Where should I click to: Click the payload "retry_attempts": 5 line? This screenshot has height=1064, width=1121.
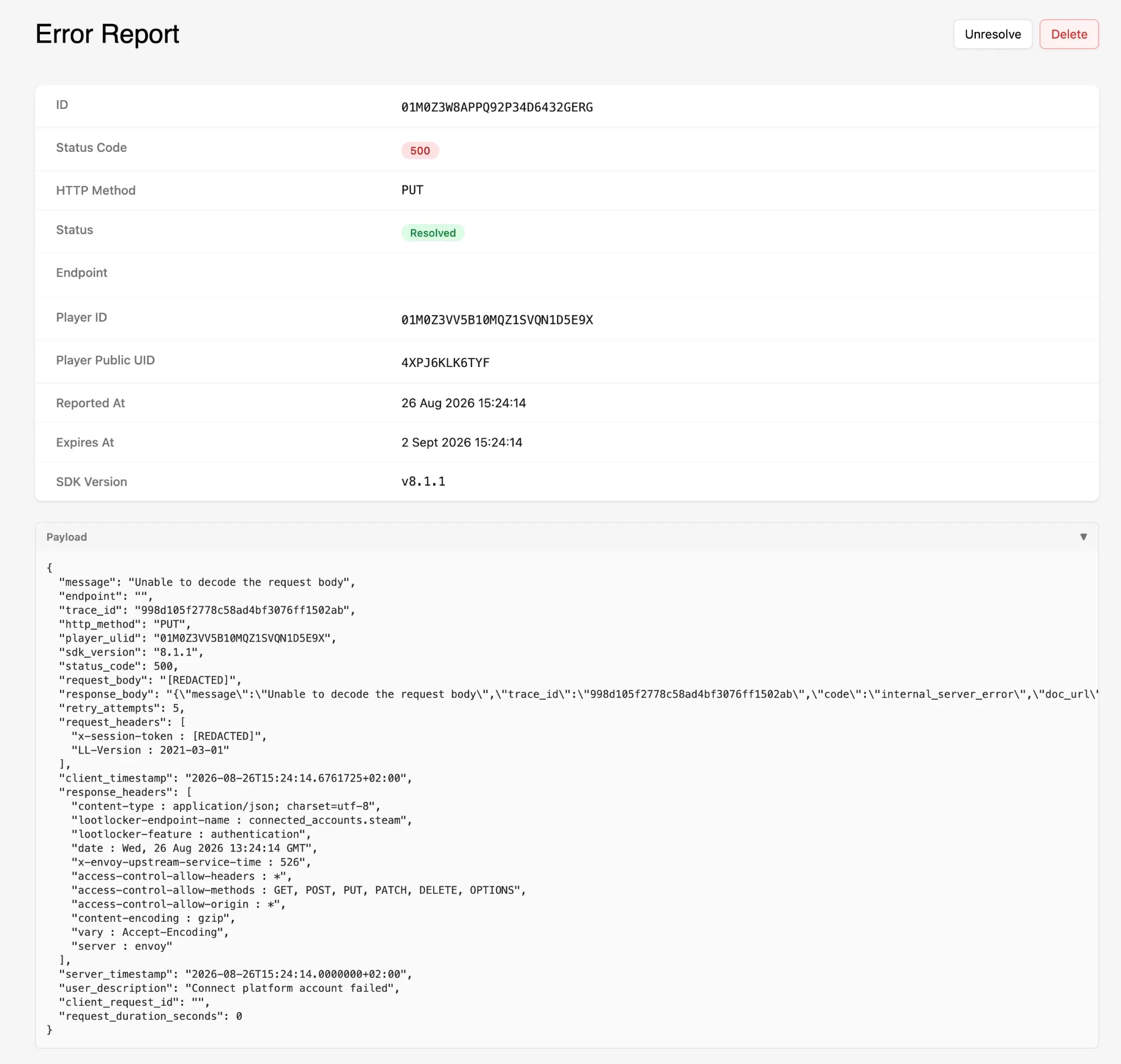(122, 708)
